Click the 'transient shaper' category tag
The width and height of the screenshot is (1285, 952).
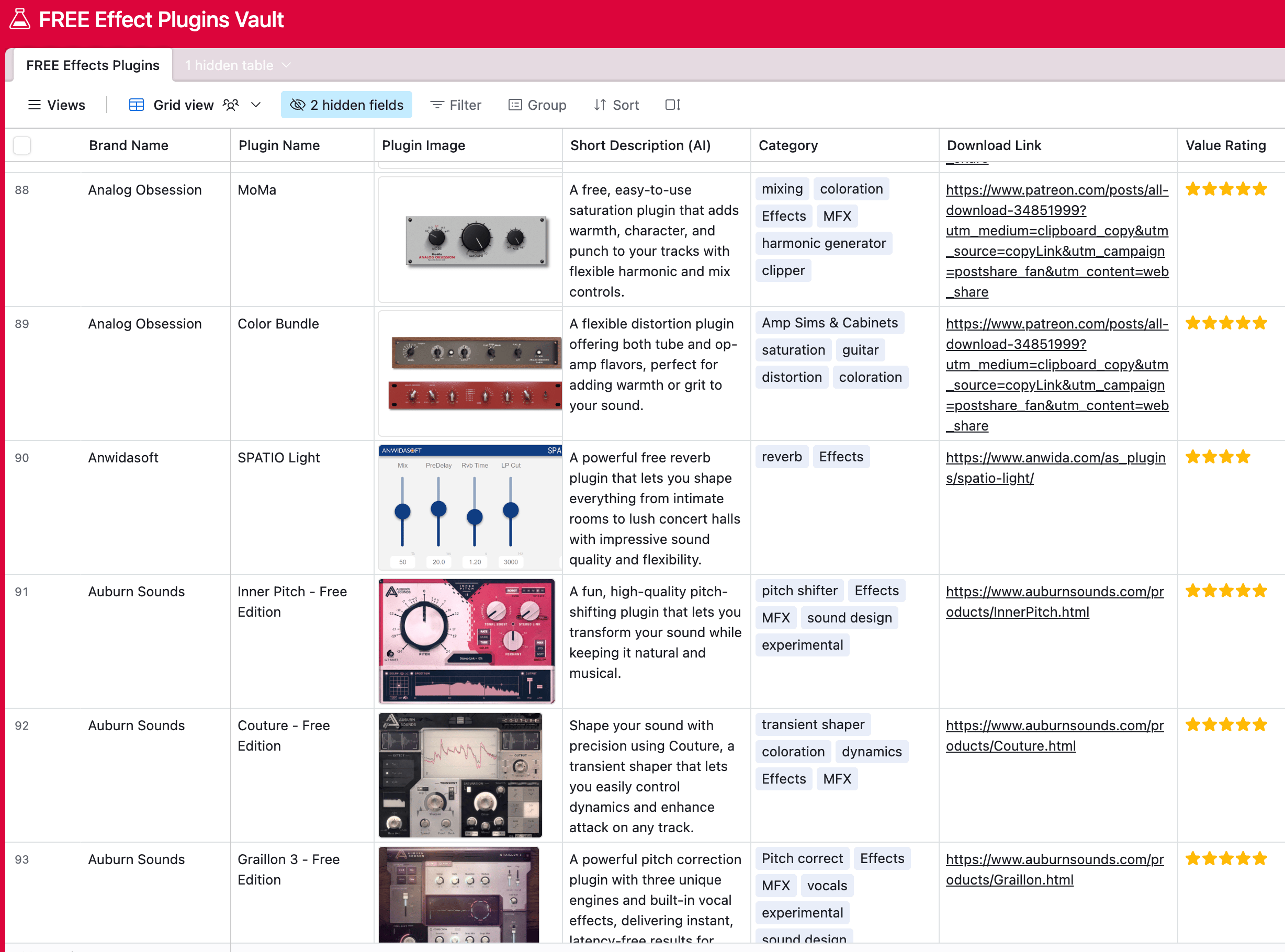click(813, 724)
